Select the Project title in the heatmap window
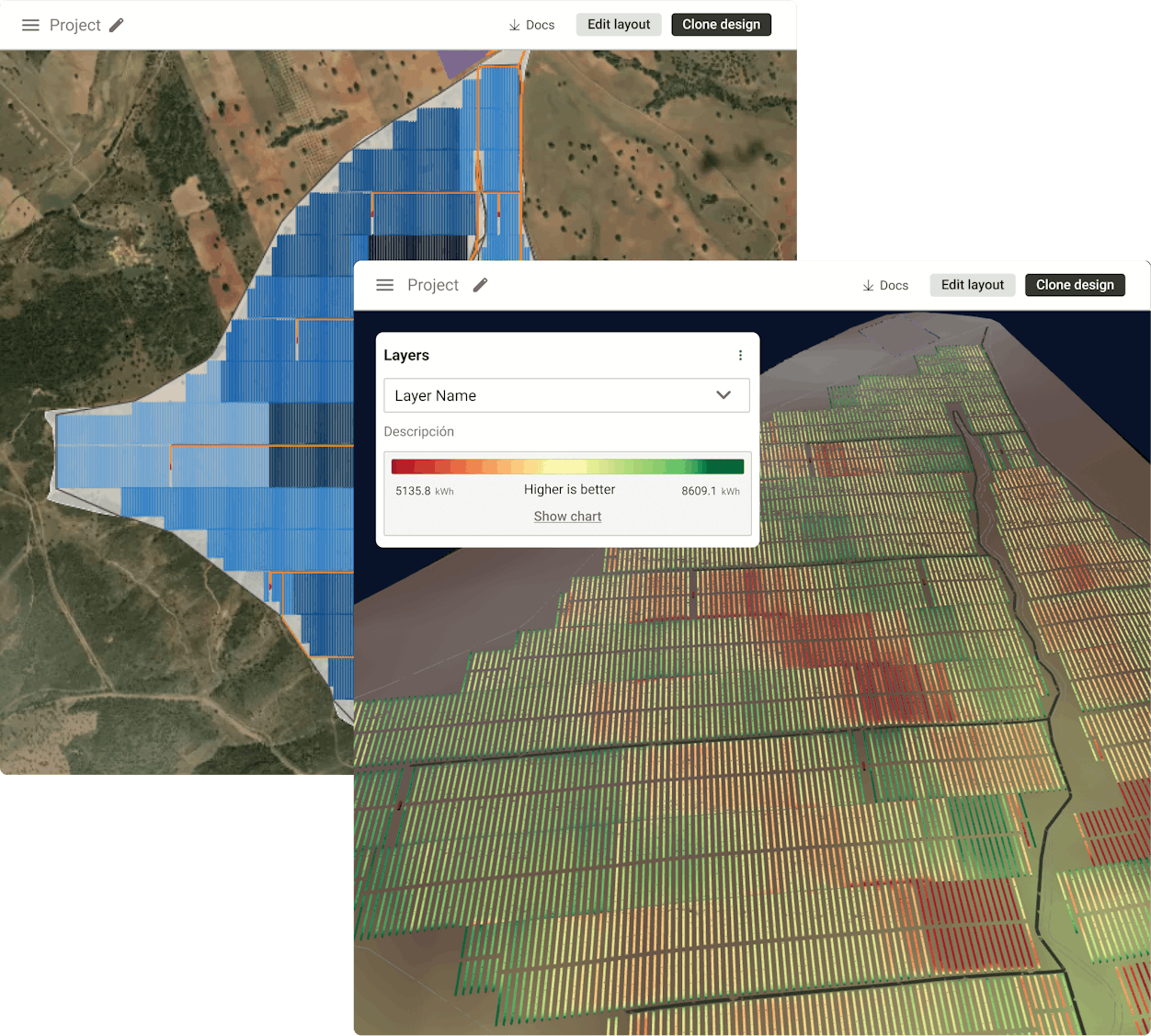This screenshot has height=1036, width=1151. point(432,285)
